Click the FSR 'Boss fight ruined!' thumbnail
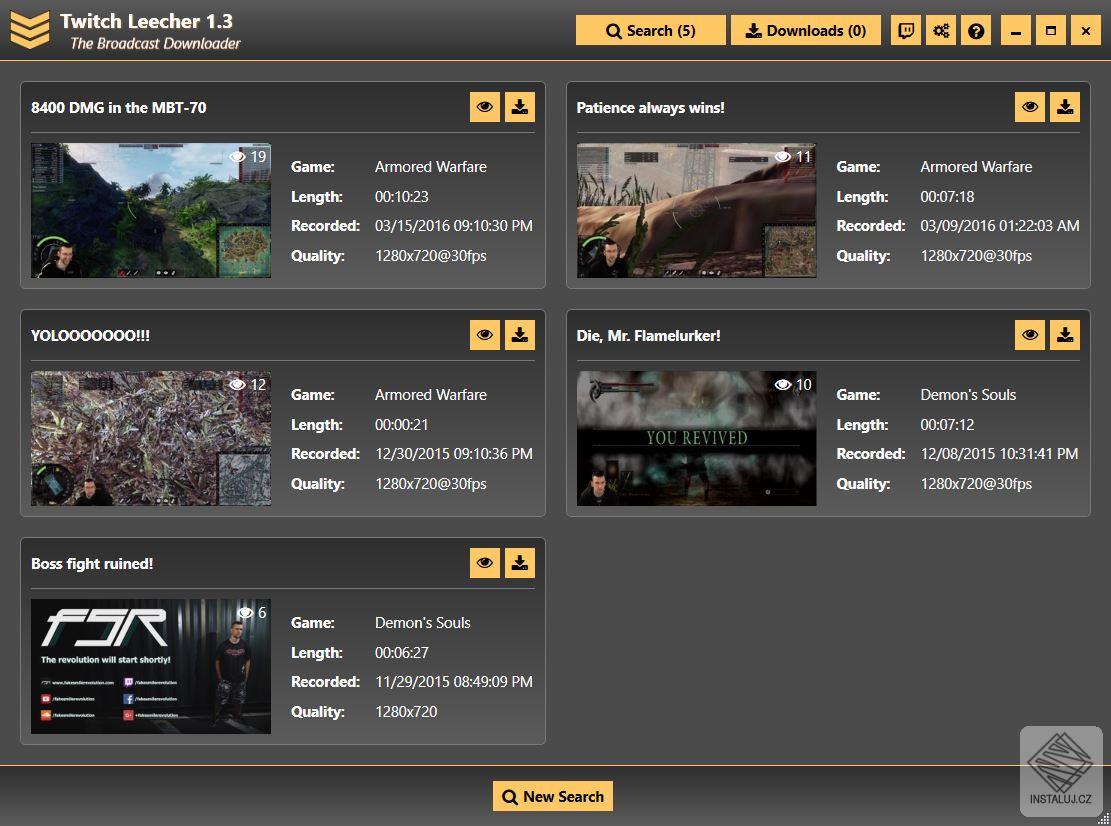 pyautogui.click(x=151, y=666)
